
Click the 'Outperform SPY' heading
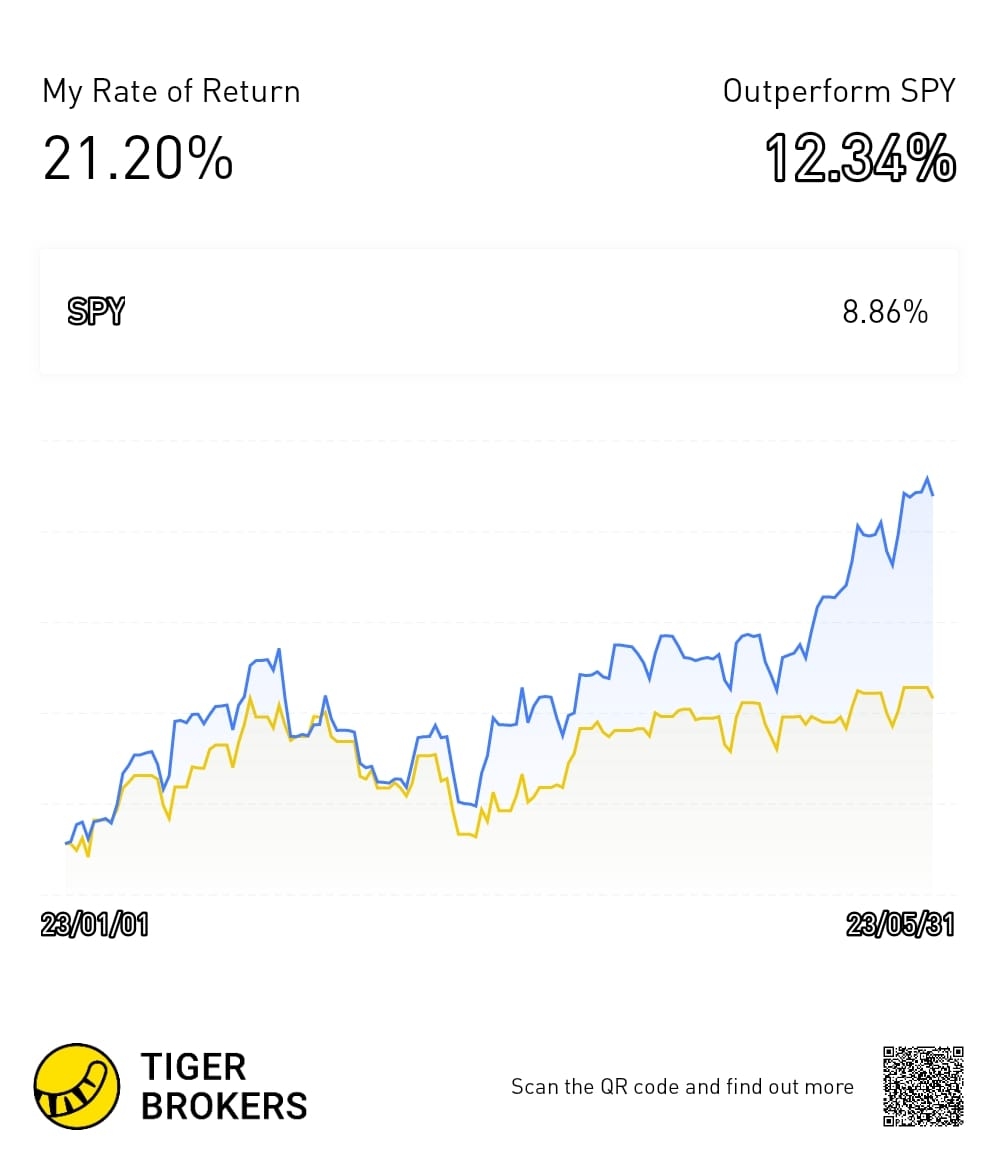[x=839, y=92]
